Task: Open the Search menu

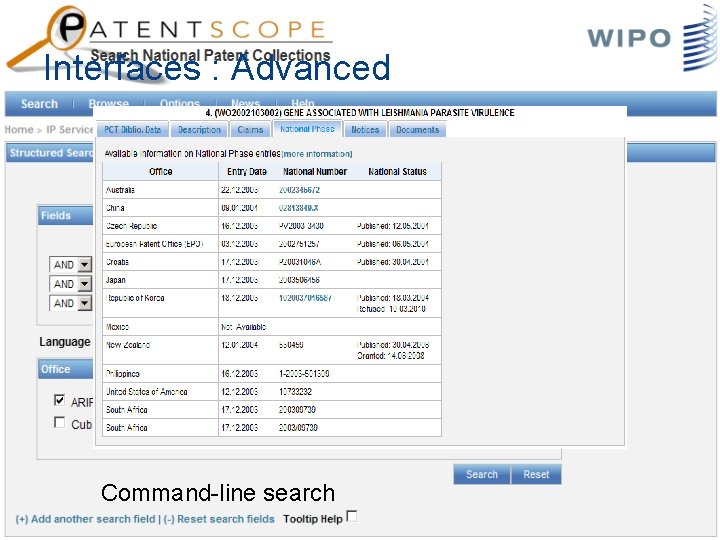Action: (x=39, y=104)
